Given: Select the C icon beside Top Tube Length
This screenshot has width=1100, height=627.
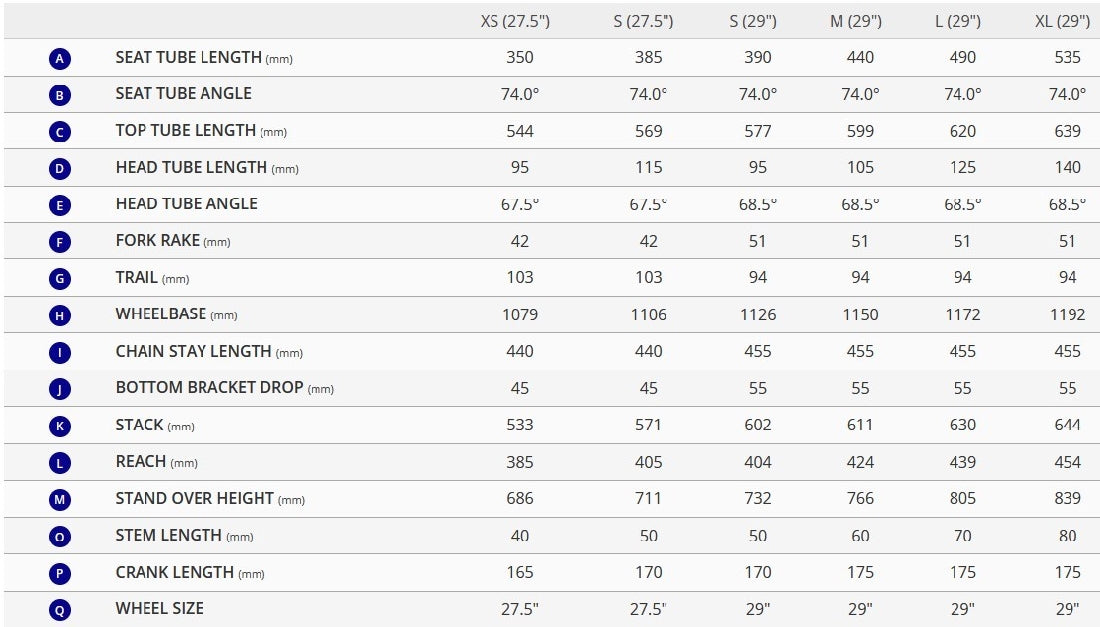Looking at the screenshot, I should (x=60, y=132).
